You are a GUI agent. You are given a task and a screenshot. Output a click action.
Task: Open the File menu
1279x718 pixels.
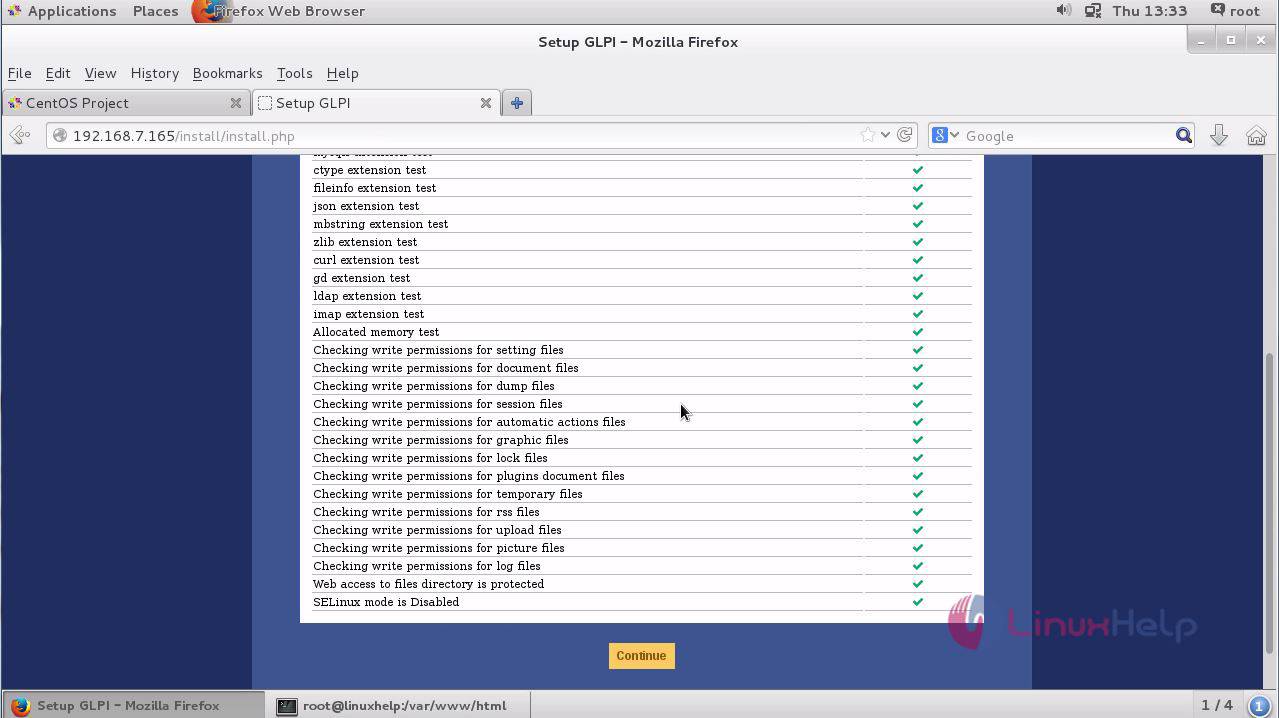[x=19, y=73]
